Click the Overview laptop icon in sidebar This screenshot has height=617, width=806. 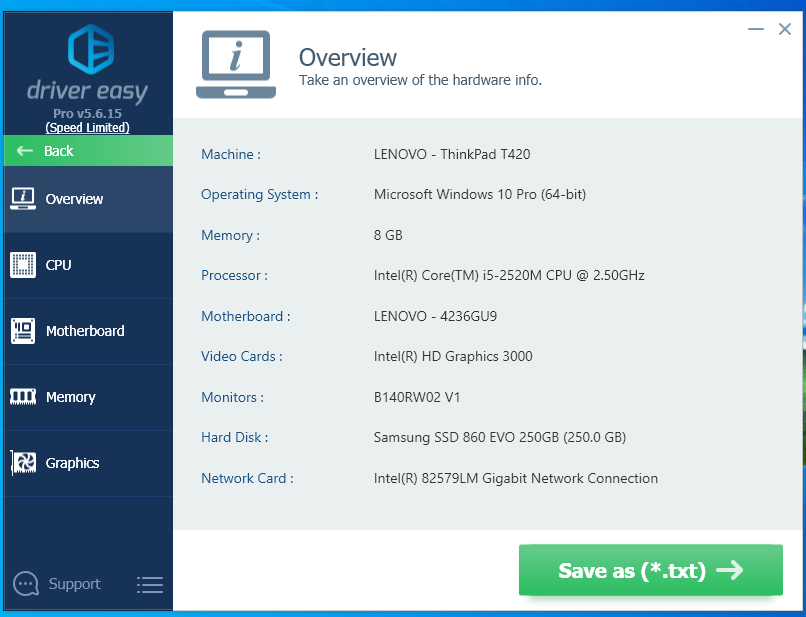tap(23, 198)
